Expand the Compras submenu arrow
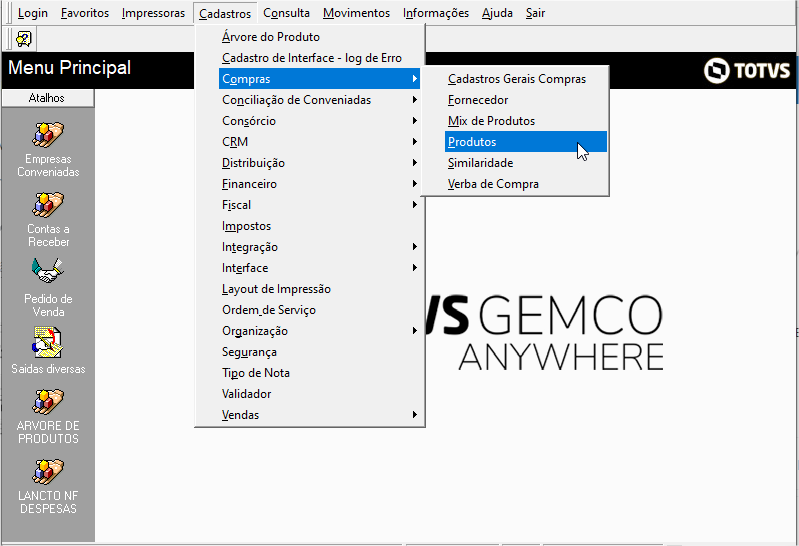 pos(415,79)
